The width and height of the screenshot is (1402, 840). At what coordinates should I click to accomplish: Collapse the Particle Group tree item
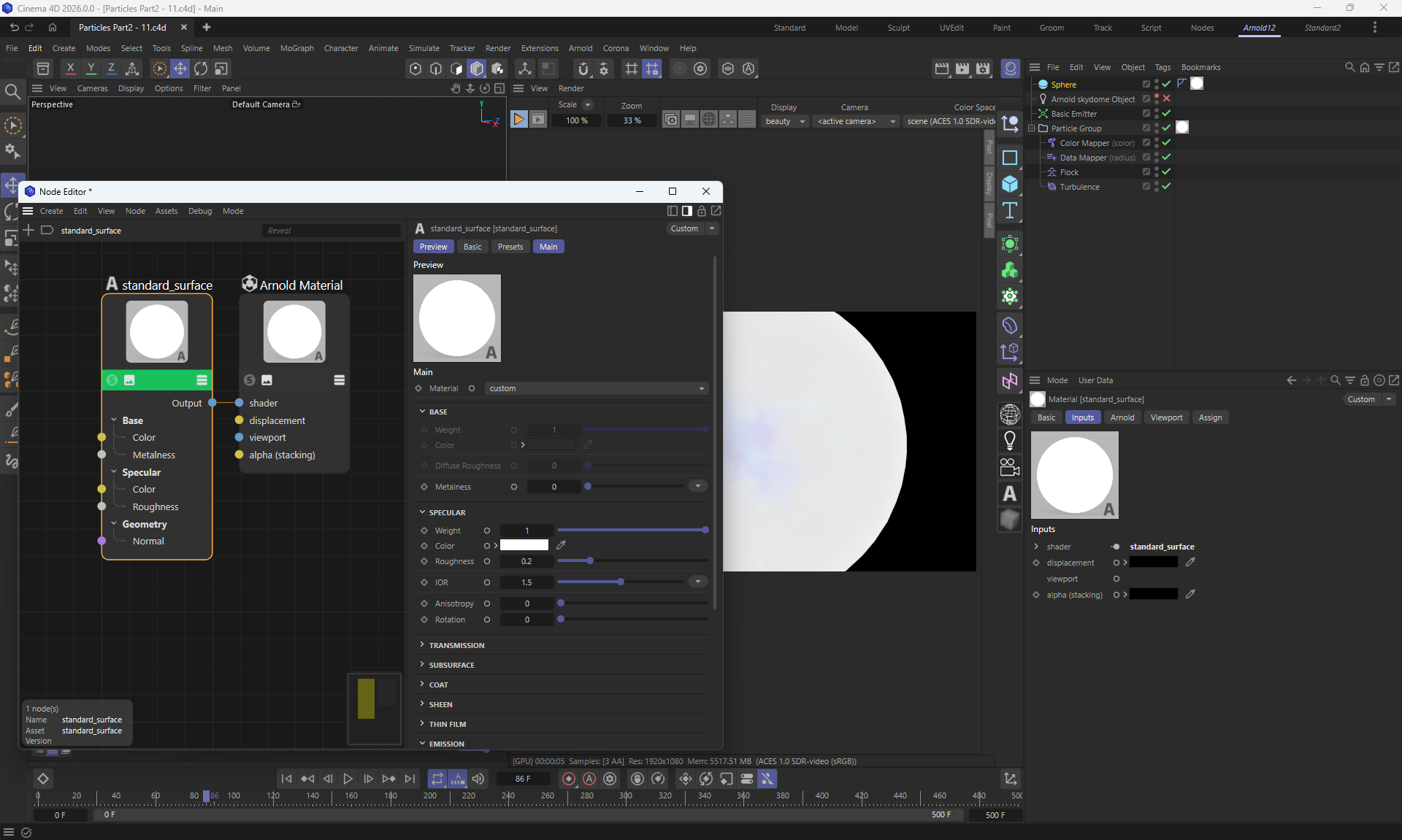1032,128
